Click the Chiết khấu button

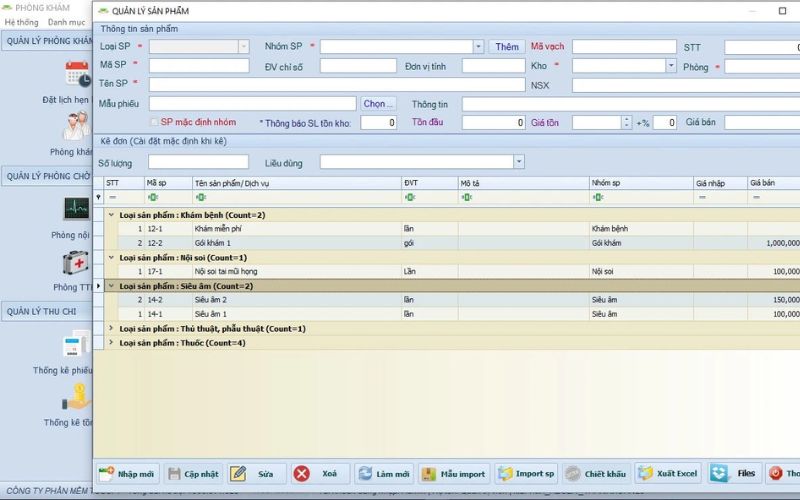[x=596, y=473]
